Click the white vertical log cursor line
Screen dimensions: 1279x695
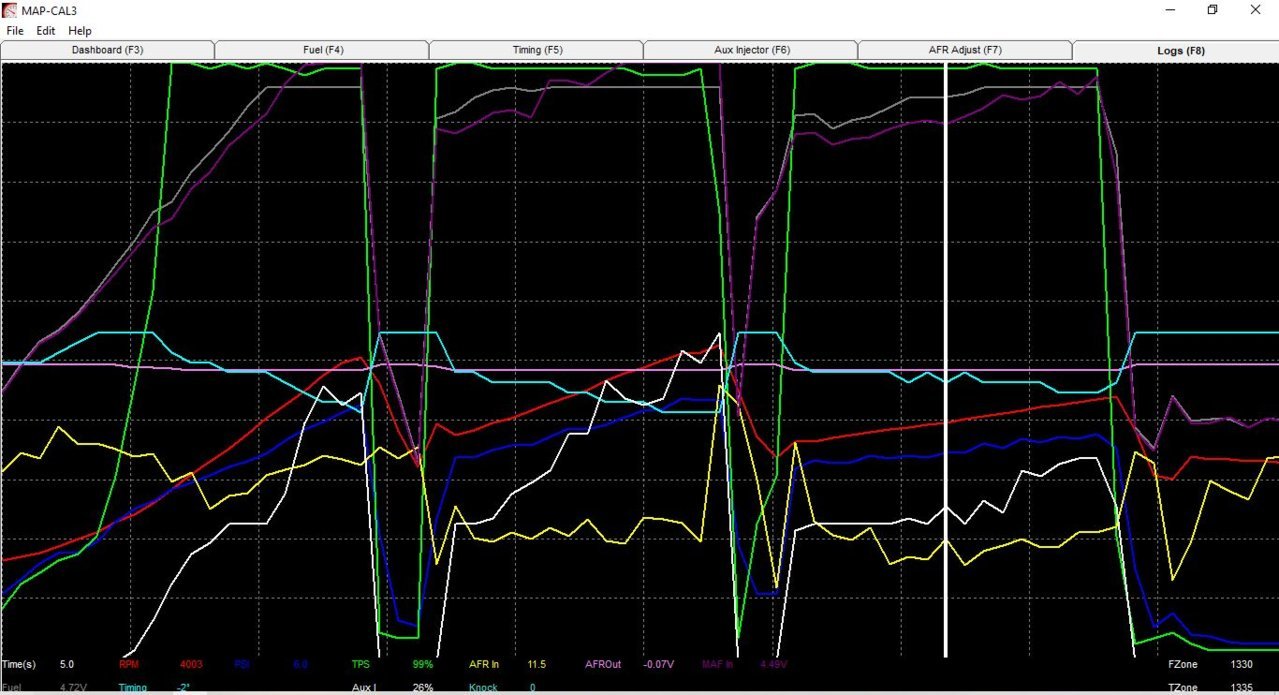[946, 360]
